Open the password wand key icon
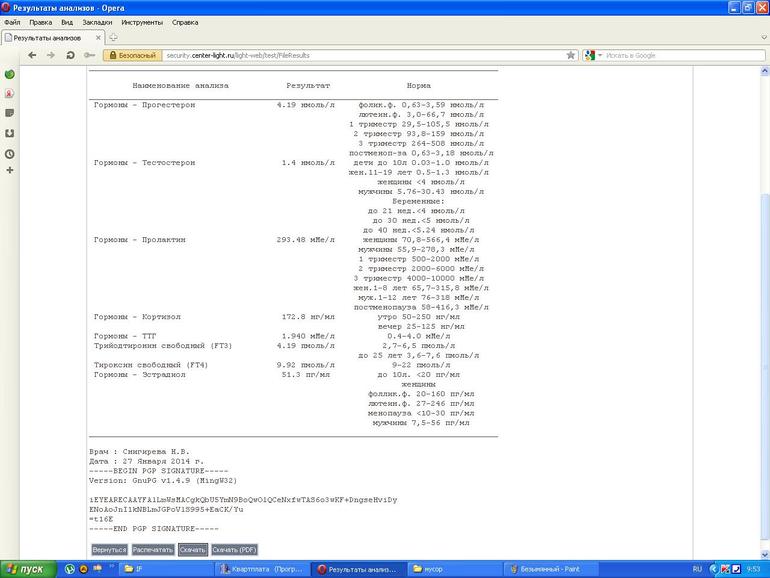The height and width of the screenshot is (578, 770). click(89, 55)
